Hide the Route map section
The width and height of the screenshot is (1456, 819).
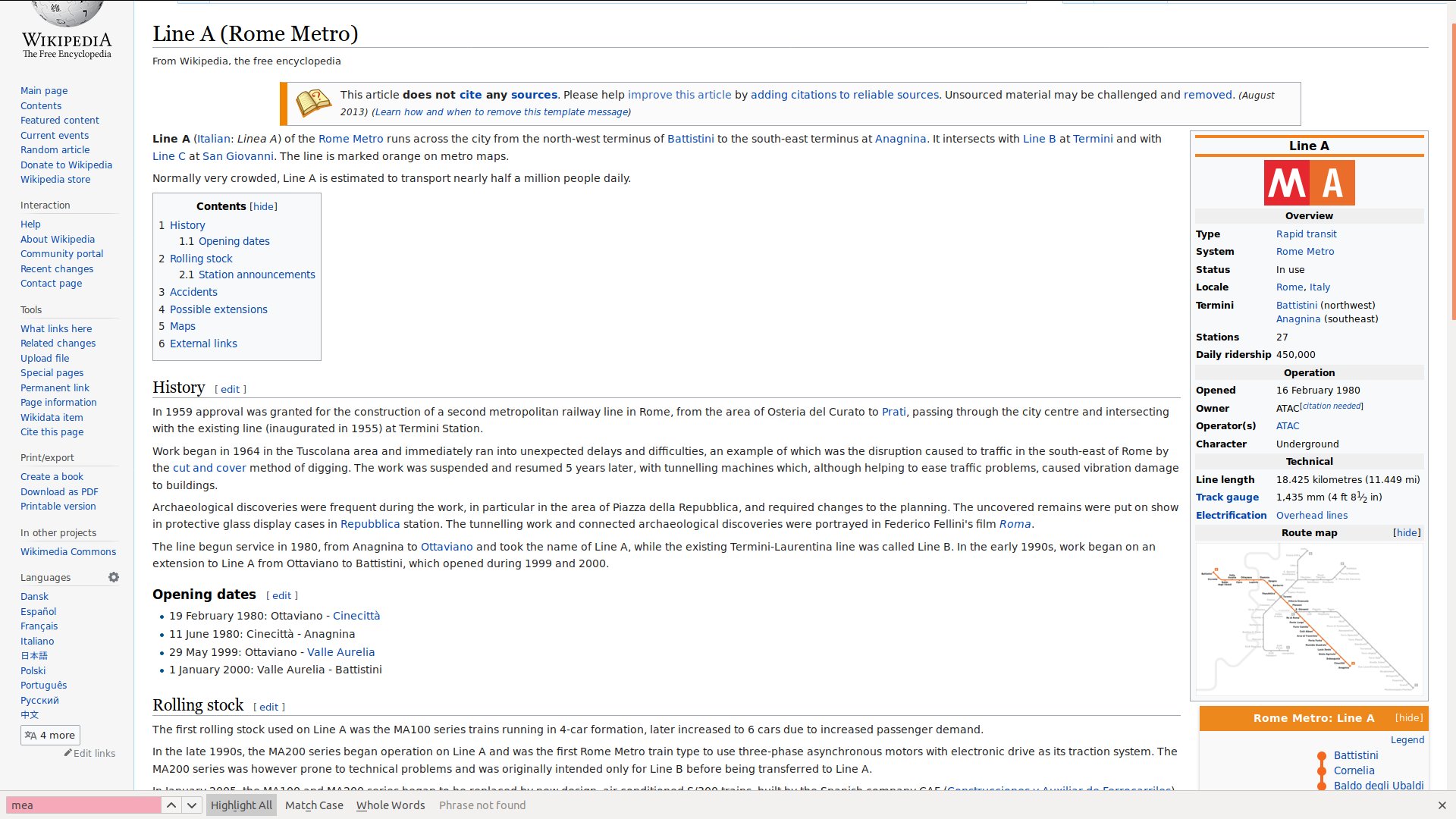1407,533
